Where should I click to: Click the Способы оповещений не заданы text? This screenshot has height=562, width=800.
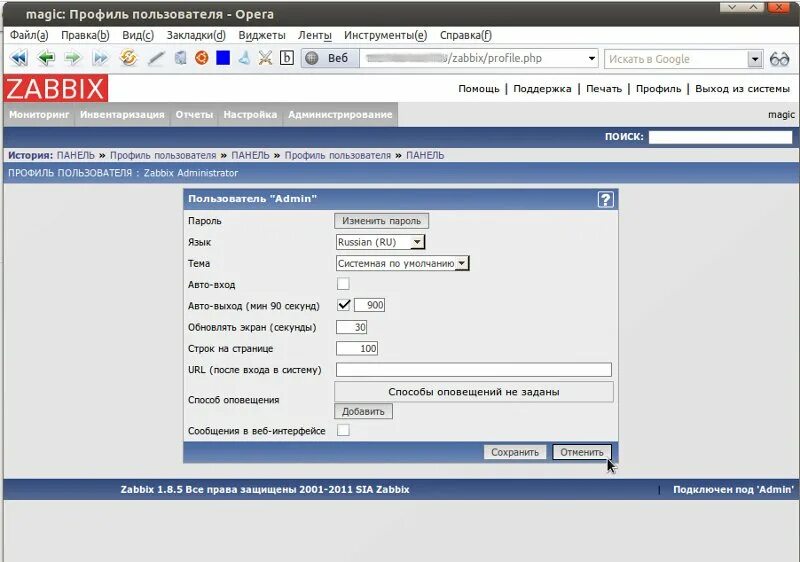[x=473, y=392]
